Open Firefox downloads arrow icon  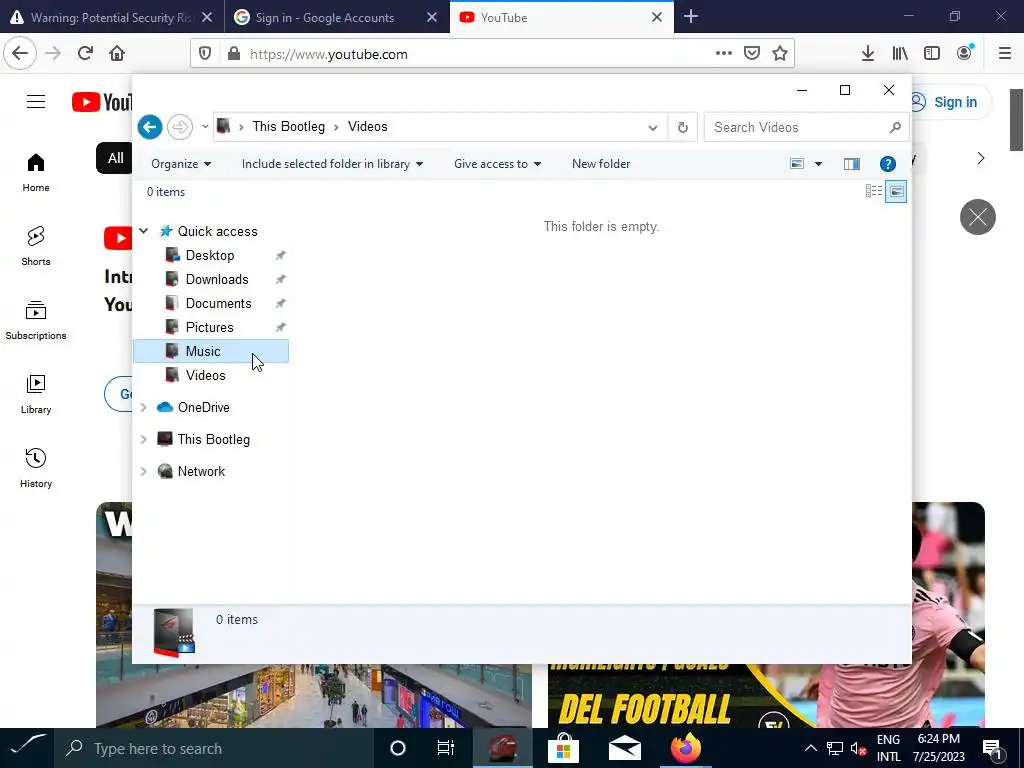868,54
